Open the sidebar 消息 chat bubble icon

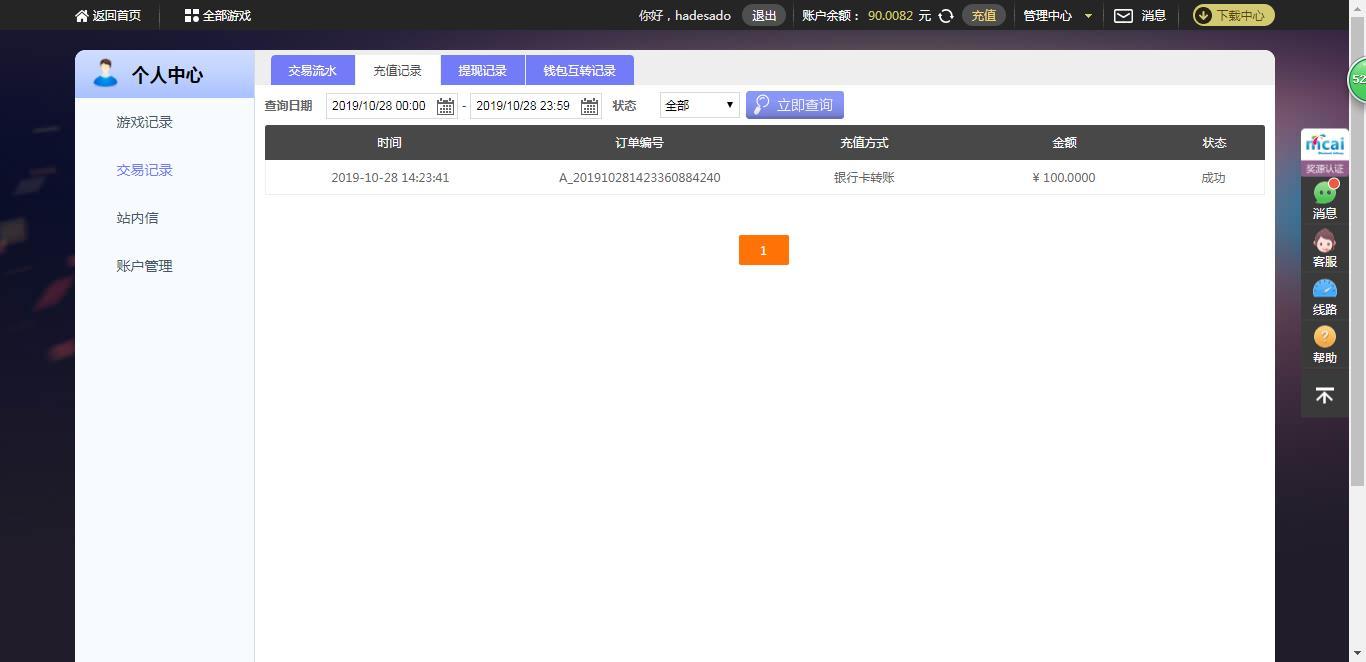tap(1325, 193)
